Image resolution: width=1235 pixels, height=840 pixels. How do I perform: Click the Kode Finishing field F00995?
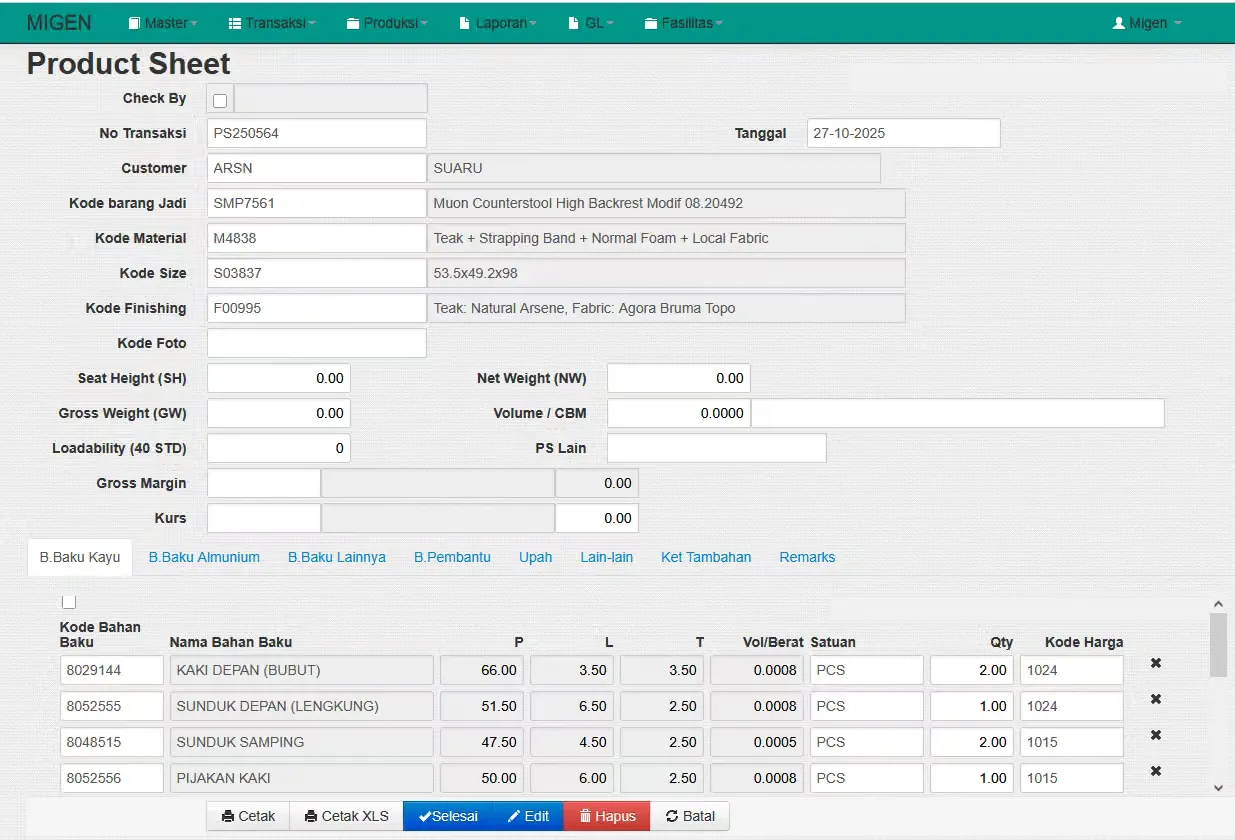click(x=317, y=308)
